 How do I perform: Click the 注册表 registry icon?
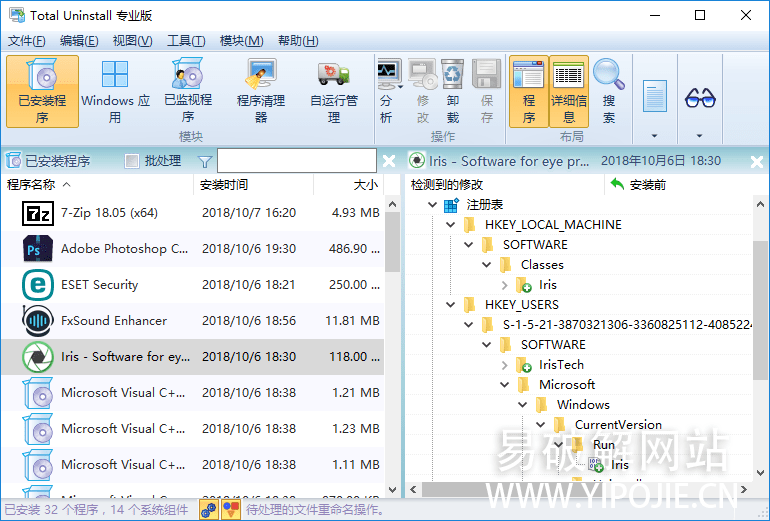tap(451, 205)
